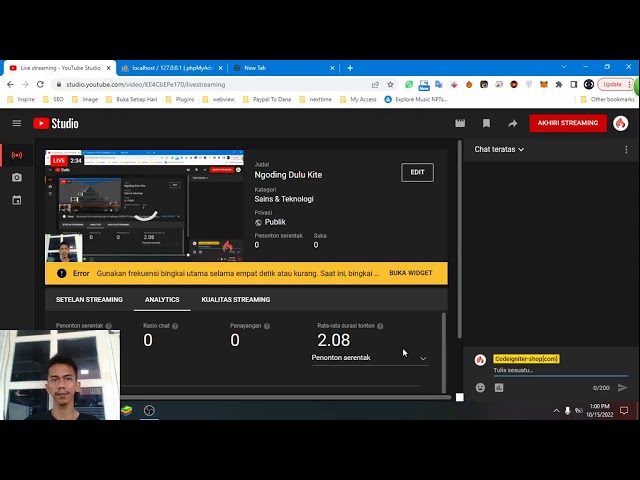Open a new browser tab with plus
This screenshot has width=640, height=480.
coord(350,68)
